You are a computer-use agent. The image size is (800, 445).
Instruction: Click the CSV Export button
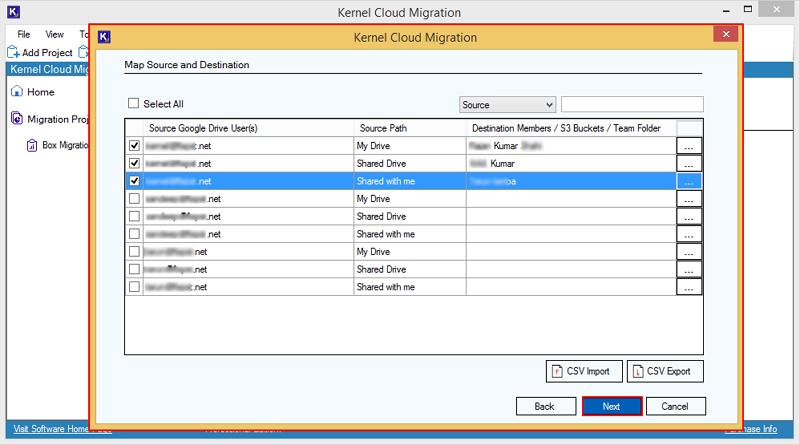665,371
